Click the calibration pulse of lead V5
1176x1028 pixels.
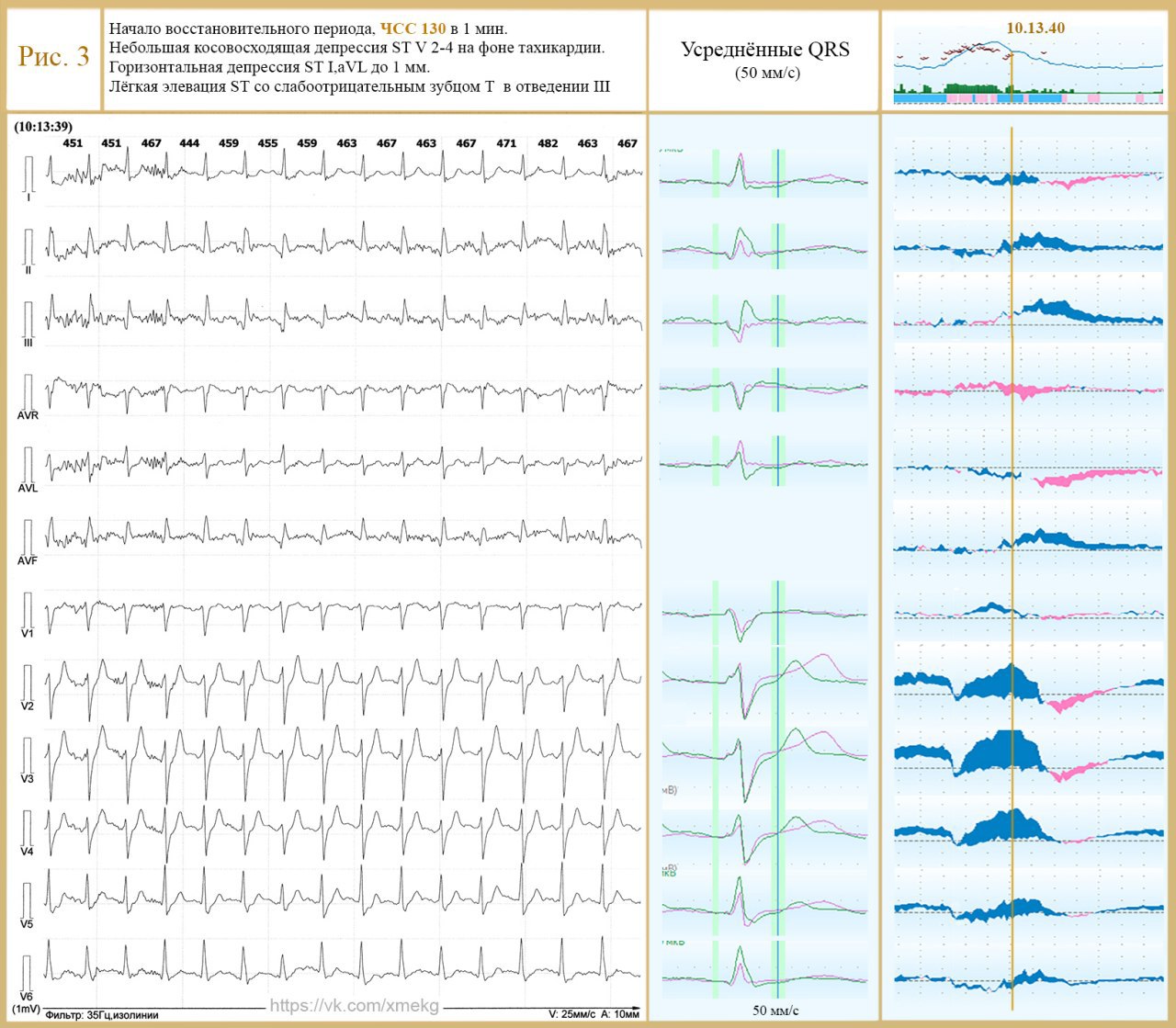[28, 899]
